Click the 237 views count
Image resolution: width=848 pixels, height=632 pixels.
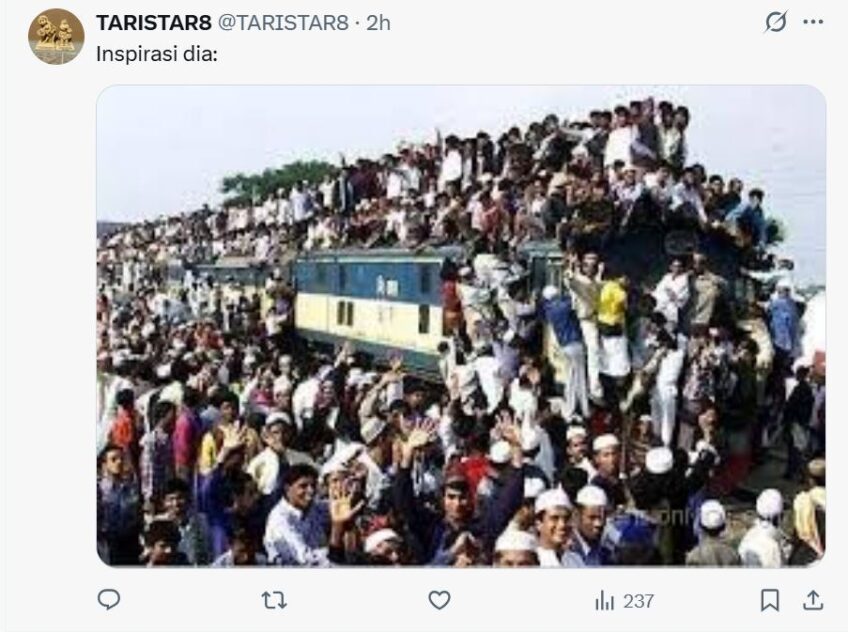click(639, 601)
